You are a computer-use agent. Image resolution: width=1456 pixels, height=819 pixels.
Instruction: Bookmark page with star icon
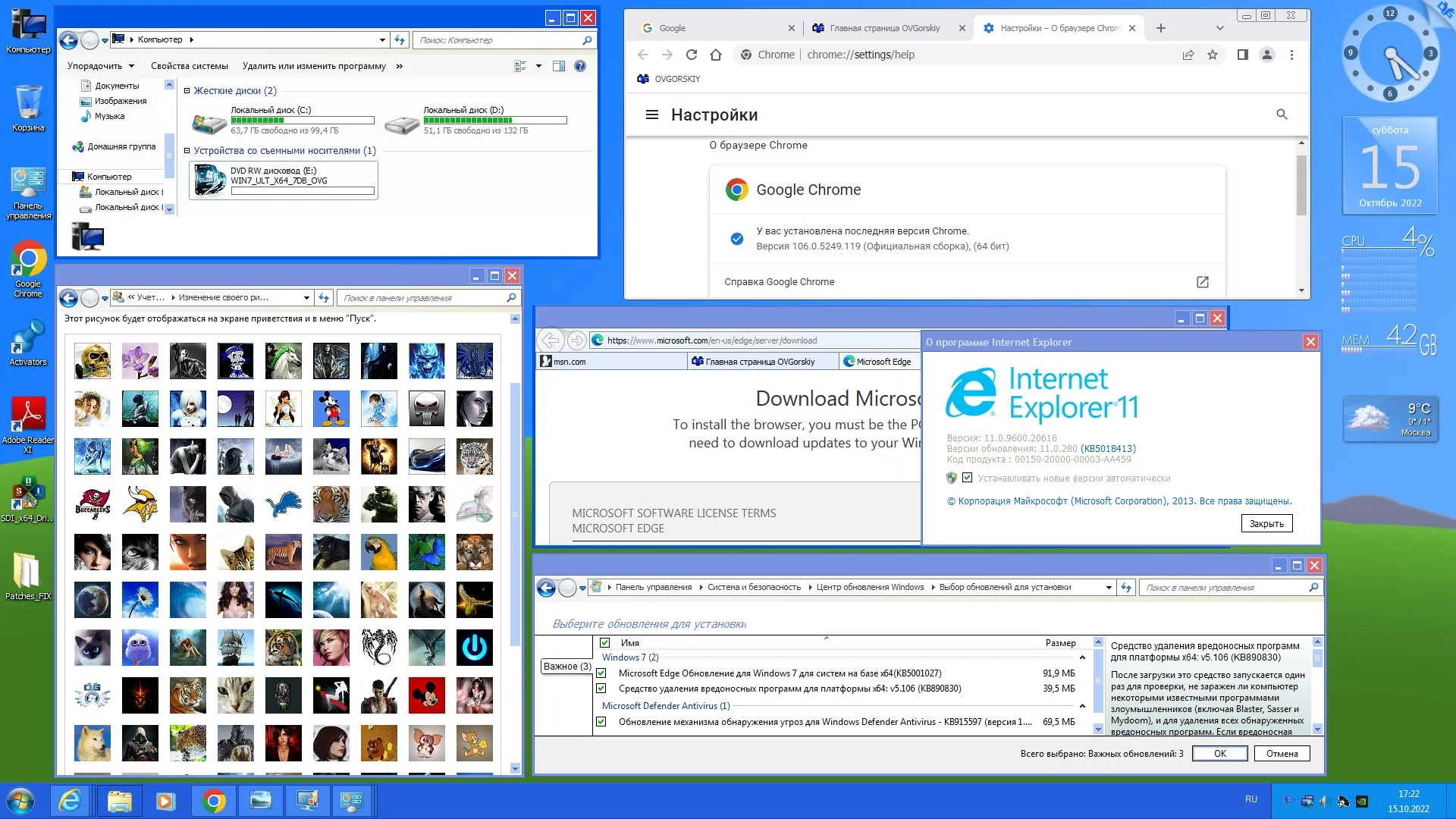[1213, 55]
